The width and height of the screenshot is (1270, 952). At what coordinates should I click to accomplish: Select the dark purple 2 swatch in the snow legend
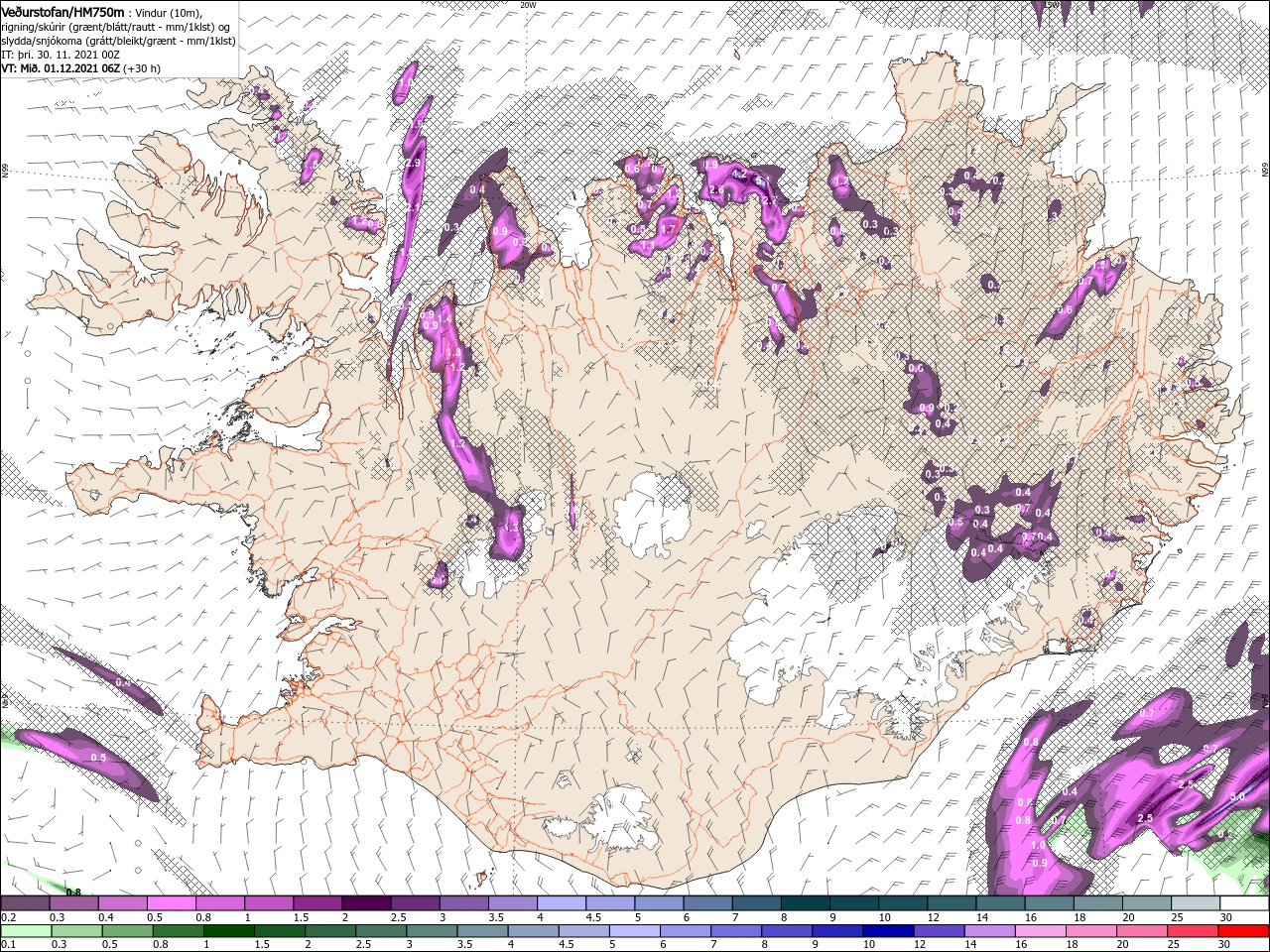click(365, 903)
